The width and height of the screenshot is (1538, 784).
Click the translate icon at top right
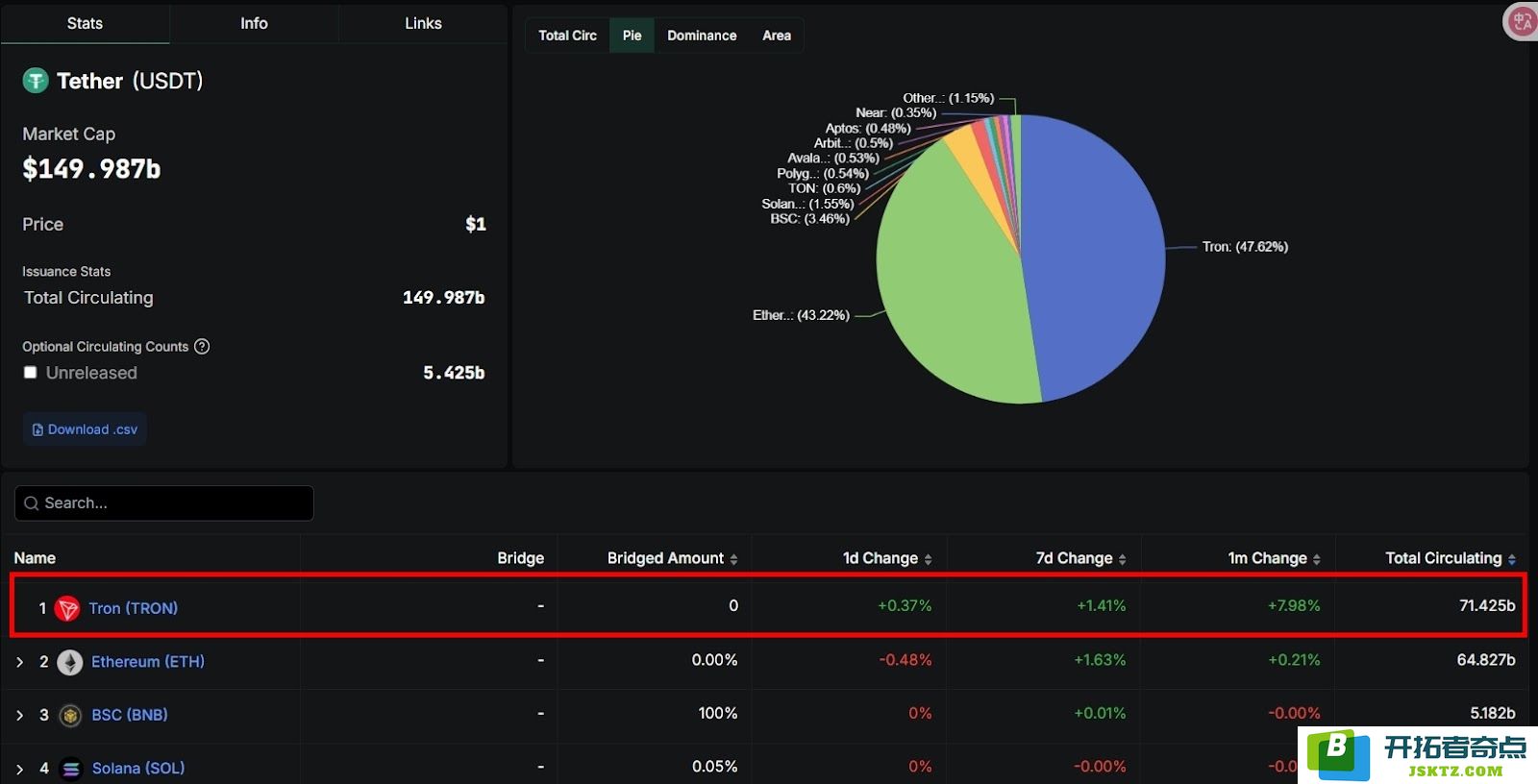[x=1521, y=22]
